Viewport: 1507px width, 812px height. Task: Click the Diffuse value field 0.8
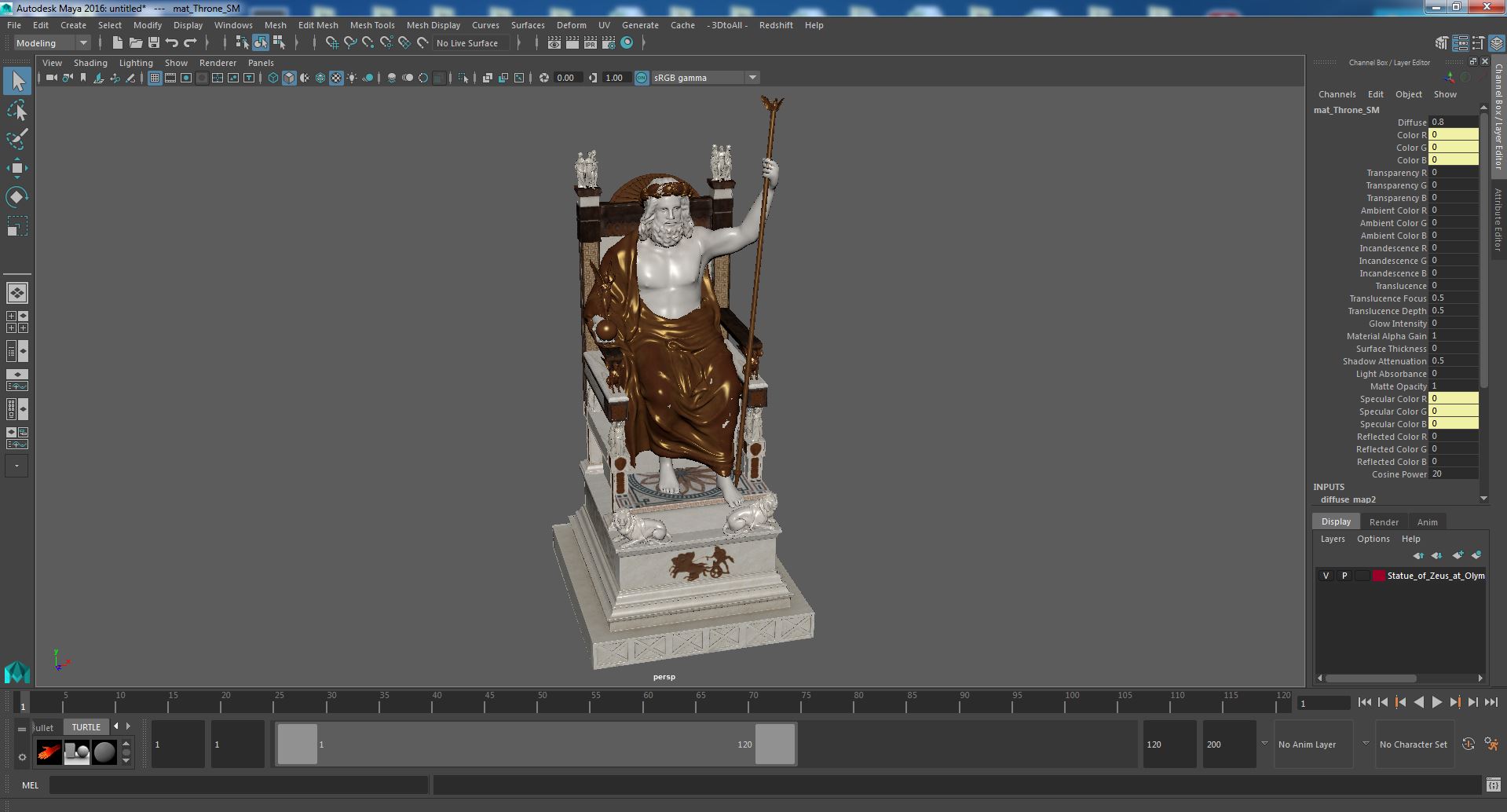tap(1454, 122)
